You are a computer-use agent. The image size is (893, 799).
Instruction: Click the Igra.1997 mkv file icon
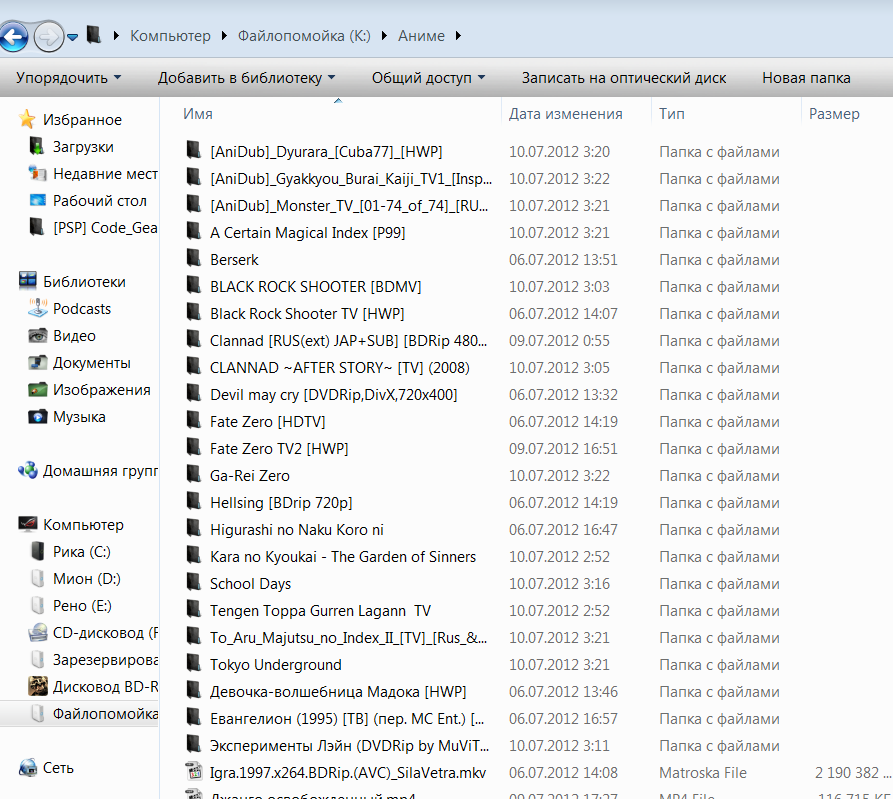194,772
